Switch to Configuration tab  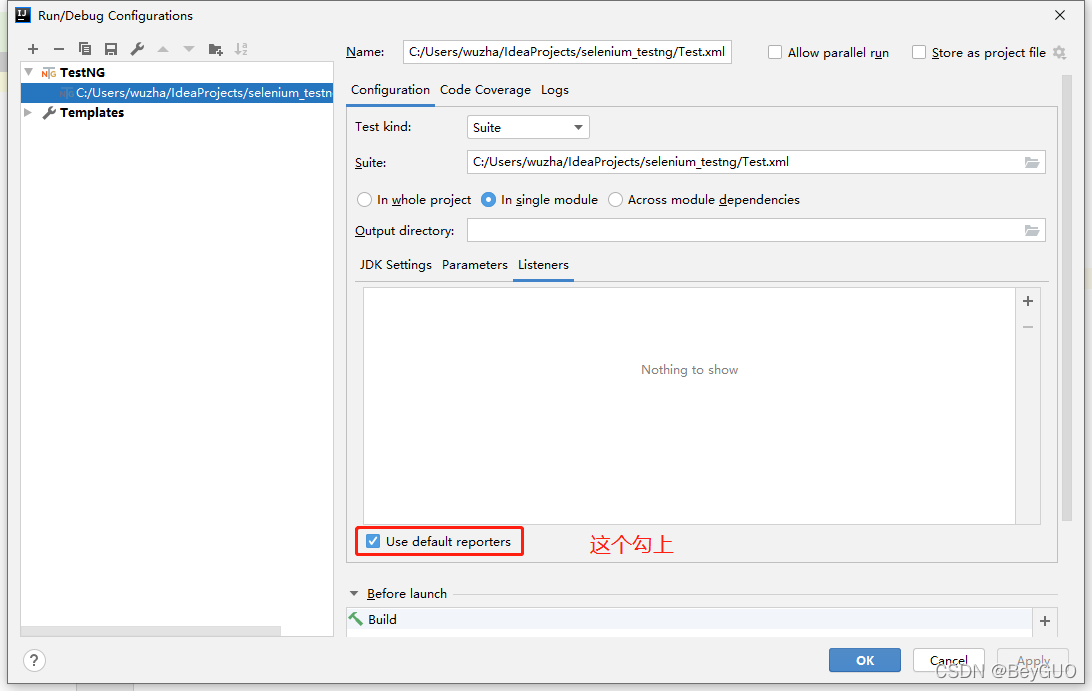pos(390,90)
